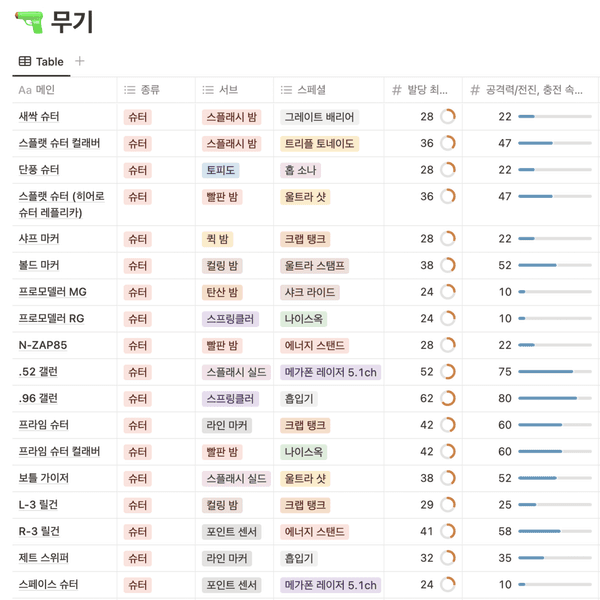Image resolution: width=600 pixels, height=600 pixels.
Task: Open the 프라임 슈터 컬래버 entry
Action: 59,452
